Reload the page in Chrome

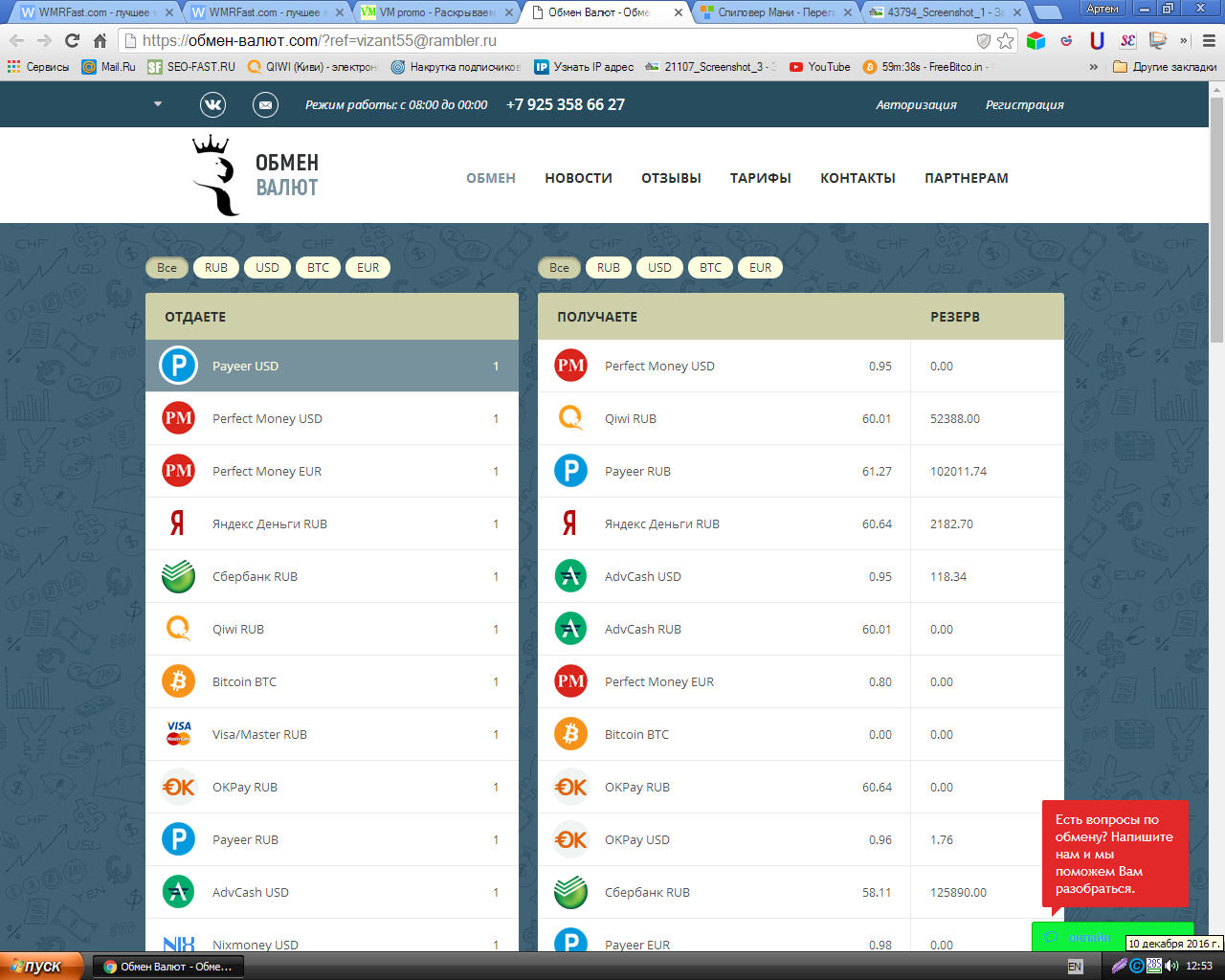point(72,40)
